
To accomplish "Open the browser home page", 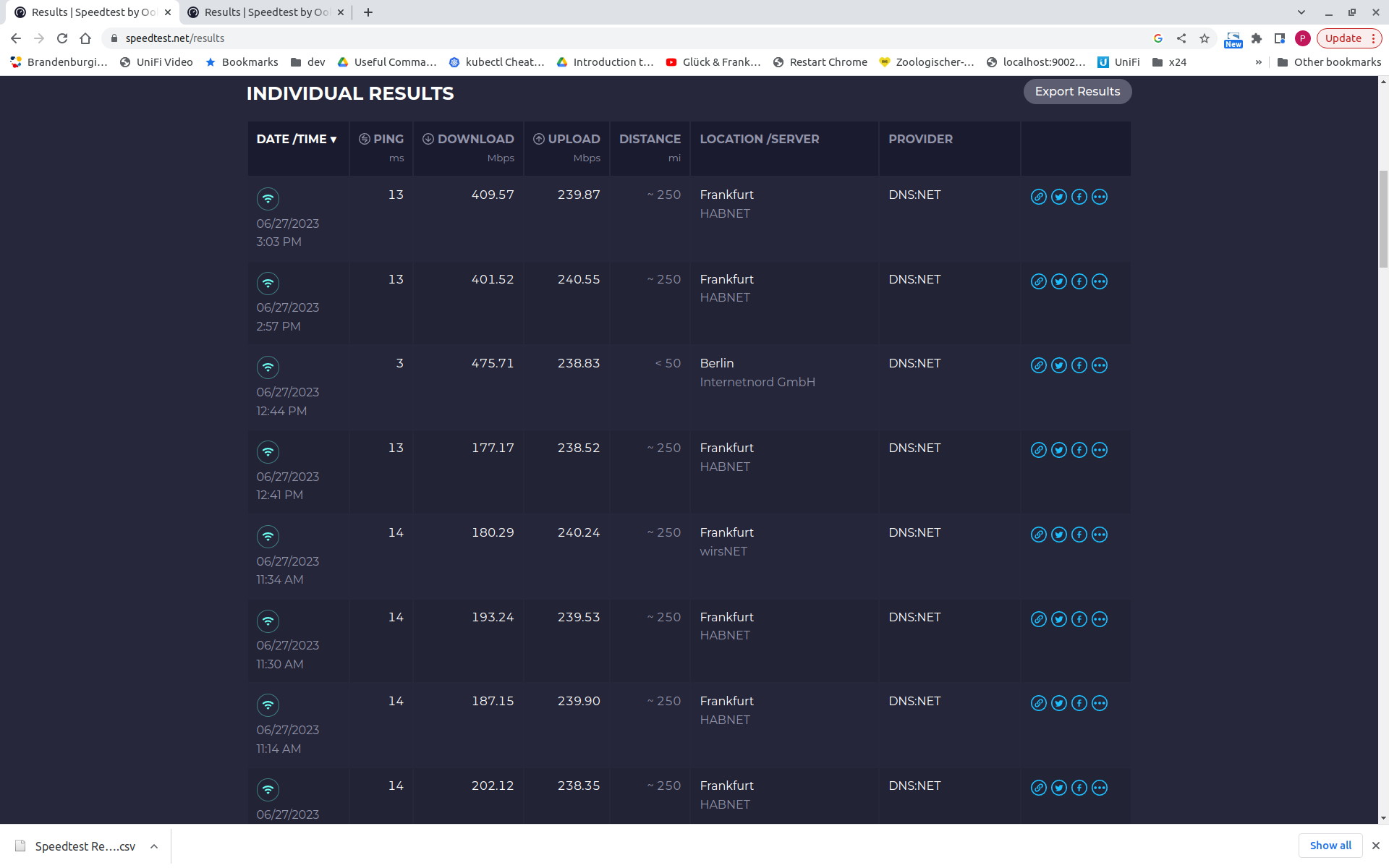I will pos(85,38).
